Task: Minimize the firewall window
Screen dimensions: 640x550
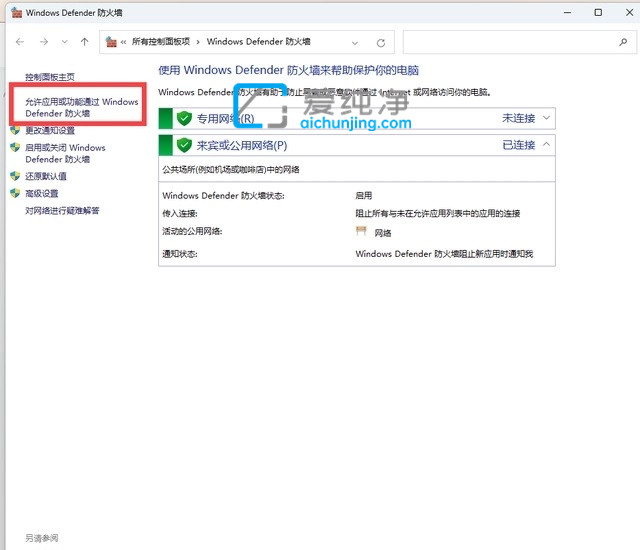Action: 567,13
